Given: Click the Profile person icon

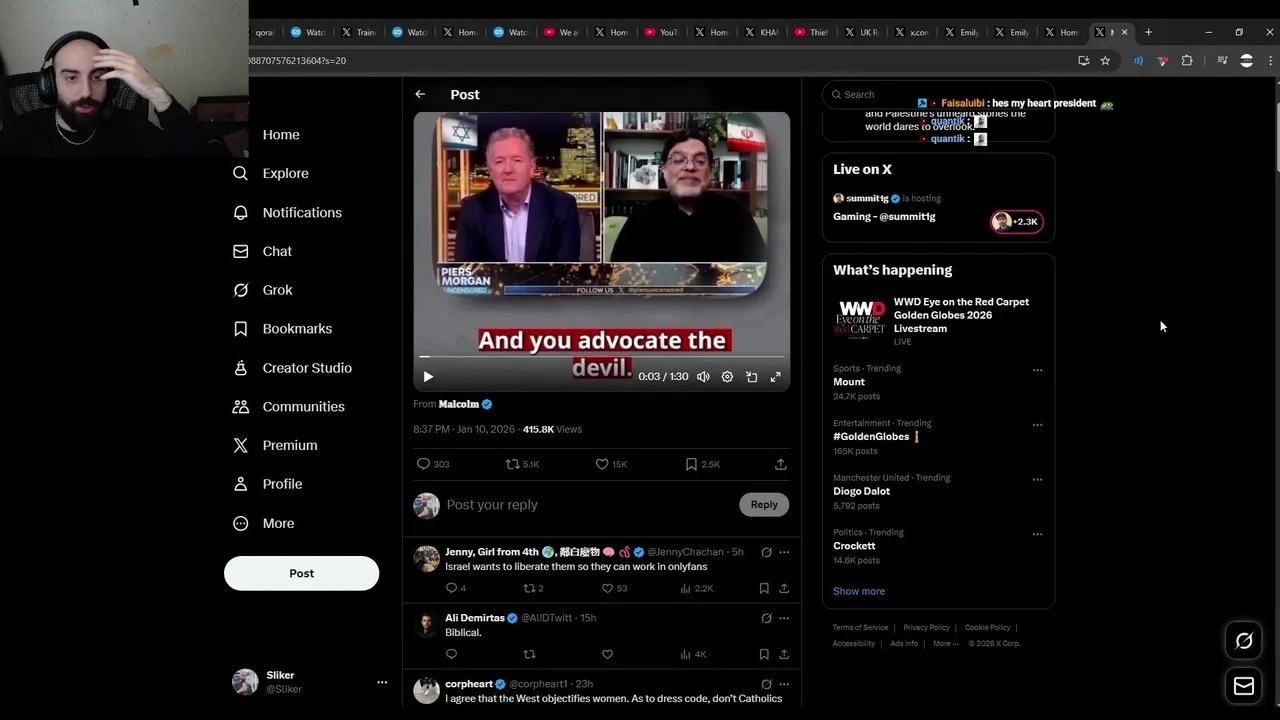Looking at the screenshot, I should [240, 484].
